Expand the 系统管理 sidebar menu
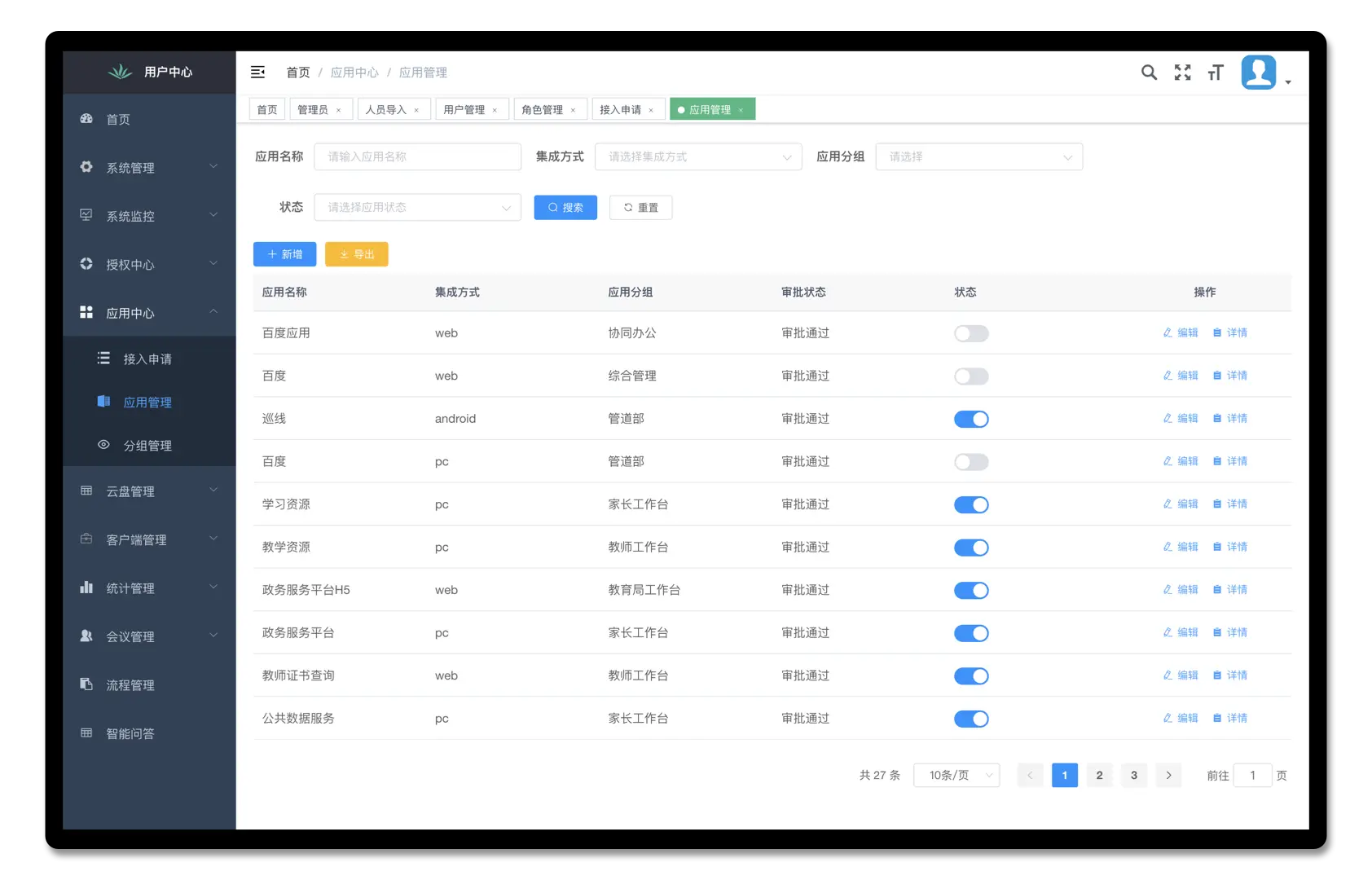This screenshot has height=880, width=1372. [149, 167]
